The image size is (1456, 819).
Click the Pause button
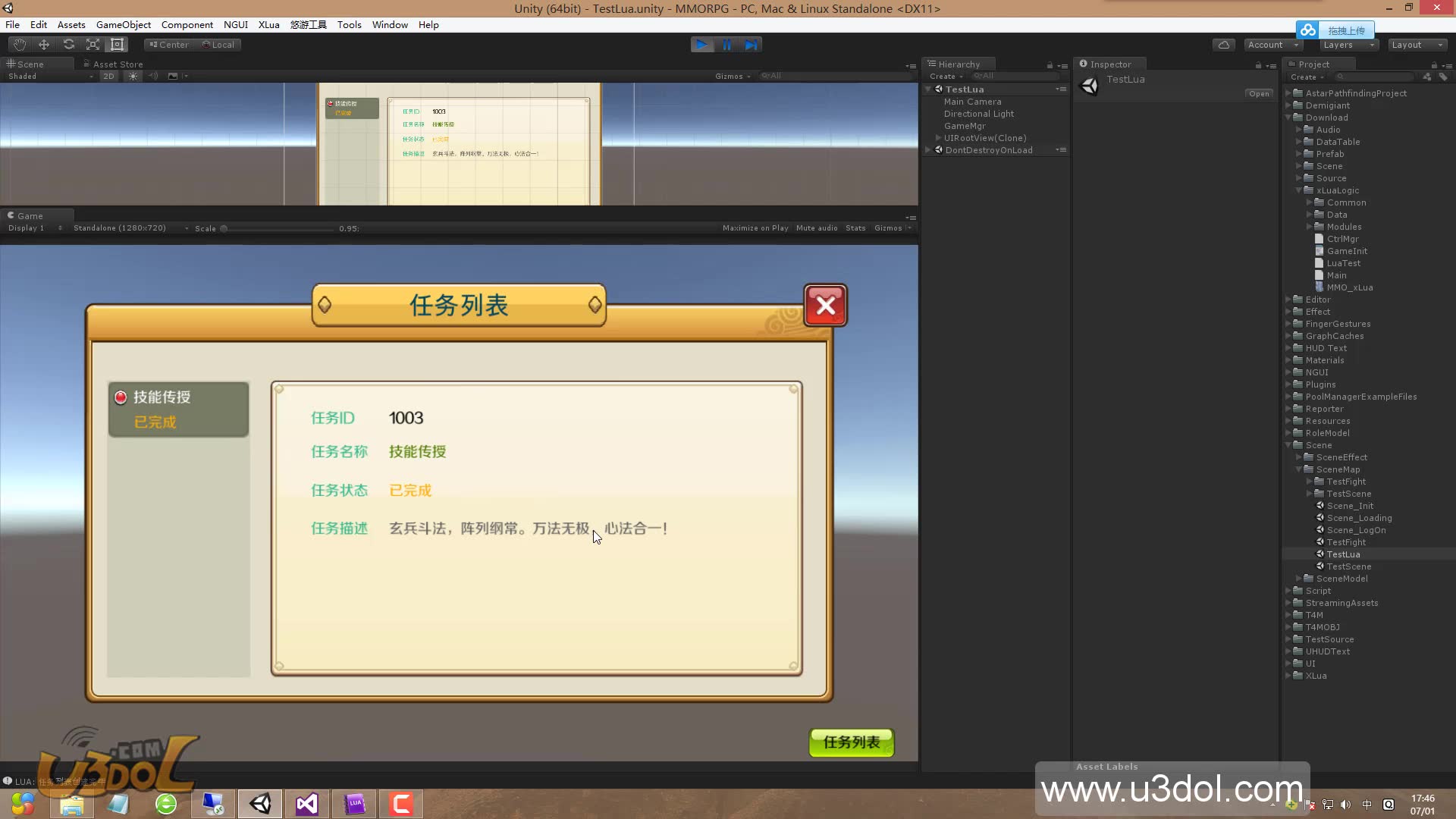click(x=726, y=45)
